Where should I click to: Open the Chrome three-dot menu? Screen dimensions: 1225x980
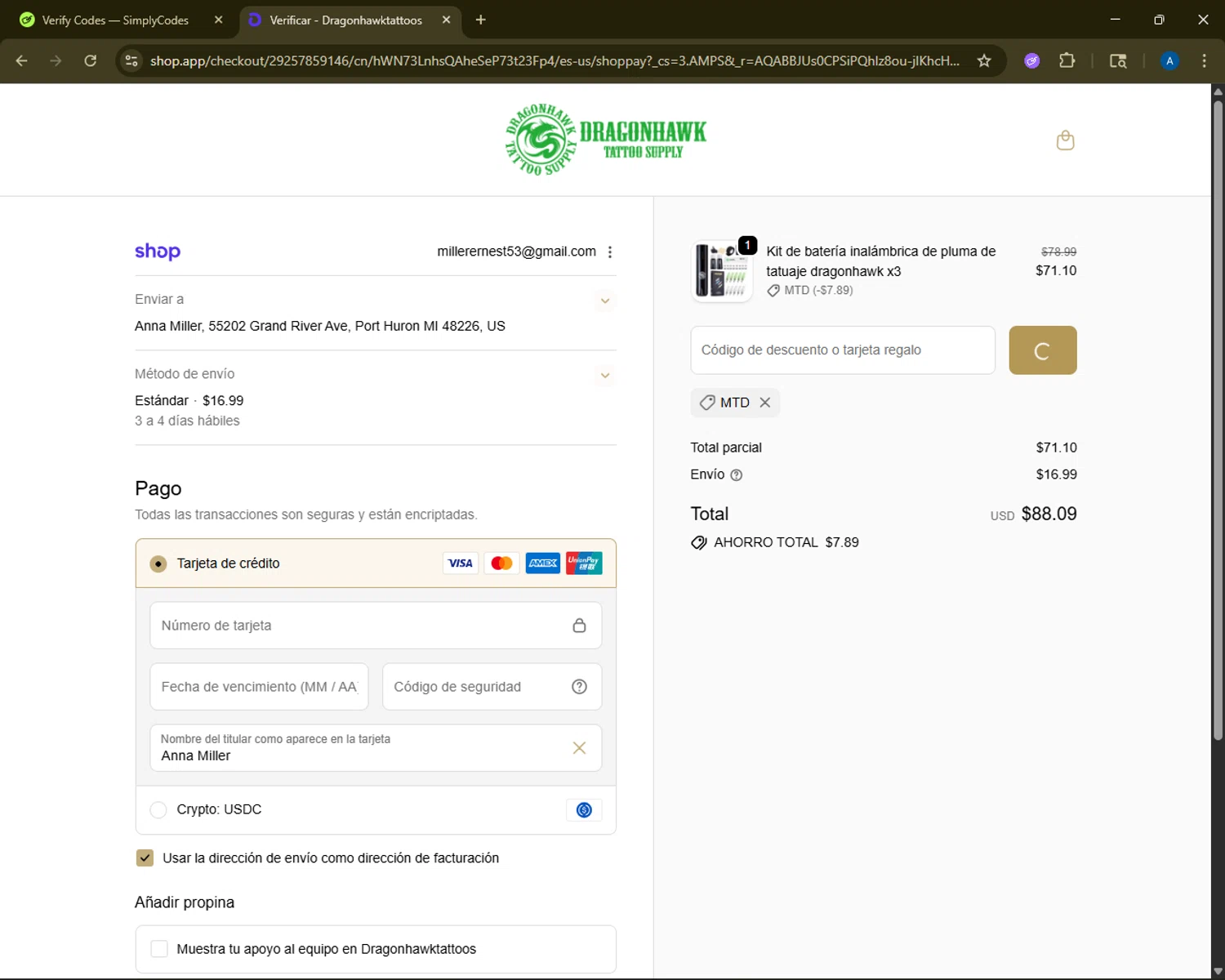[1204, 60]
